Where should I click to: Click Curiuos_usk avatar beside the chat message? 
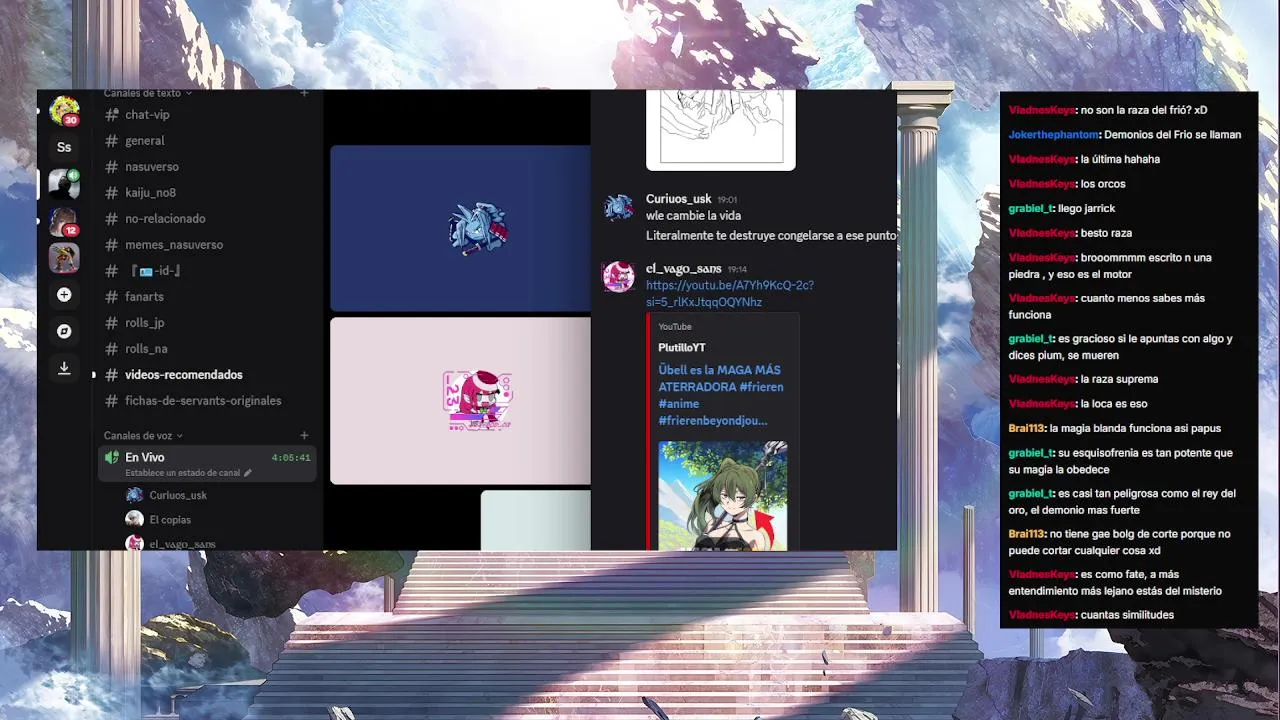[618, 207]
